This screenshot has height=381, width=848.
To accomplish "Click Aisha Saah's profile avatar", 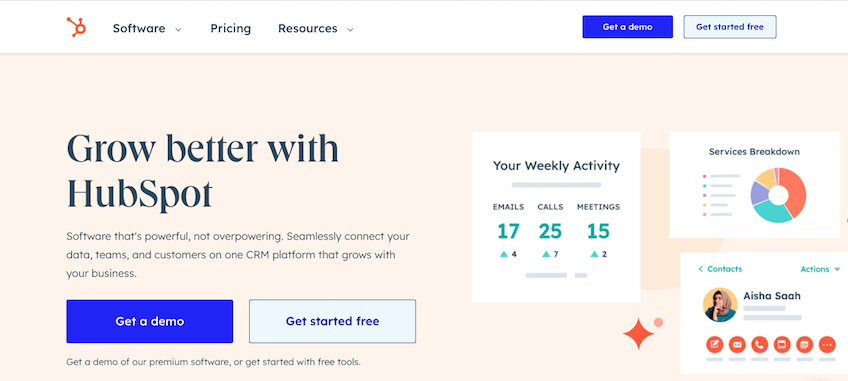I will (x=720, y=305).
